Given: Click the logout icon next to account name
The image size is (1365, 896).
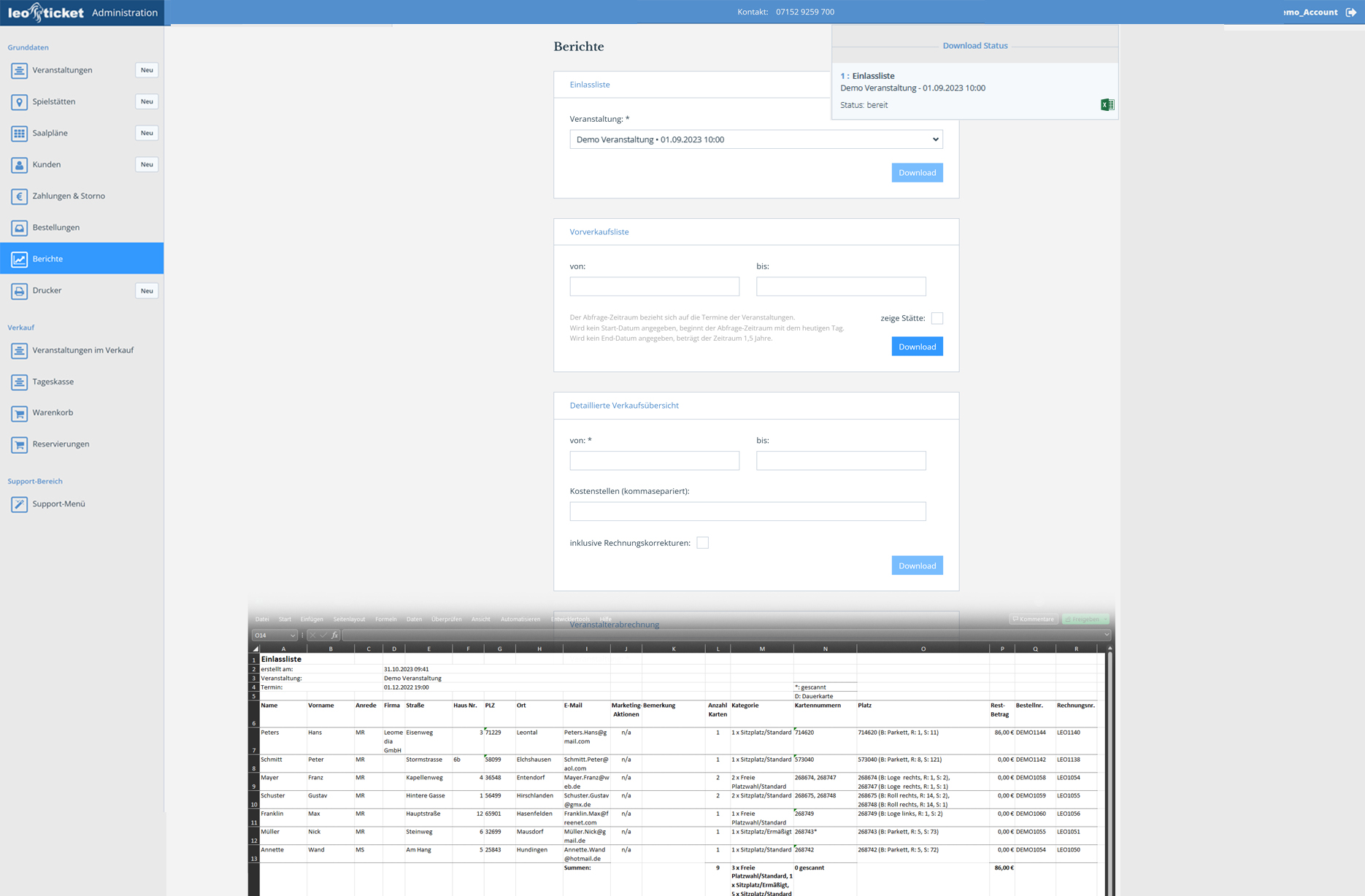Looking at the screenshot, I should tap(1351, 12).
